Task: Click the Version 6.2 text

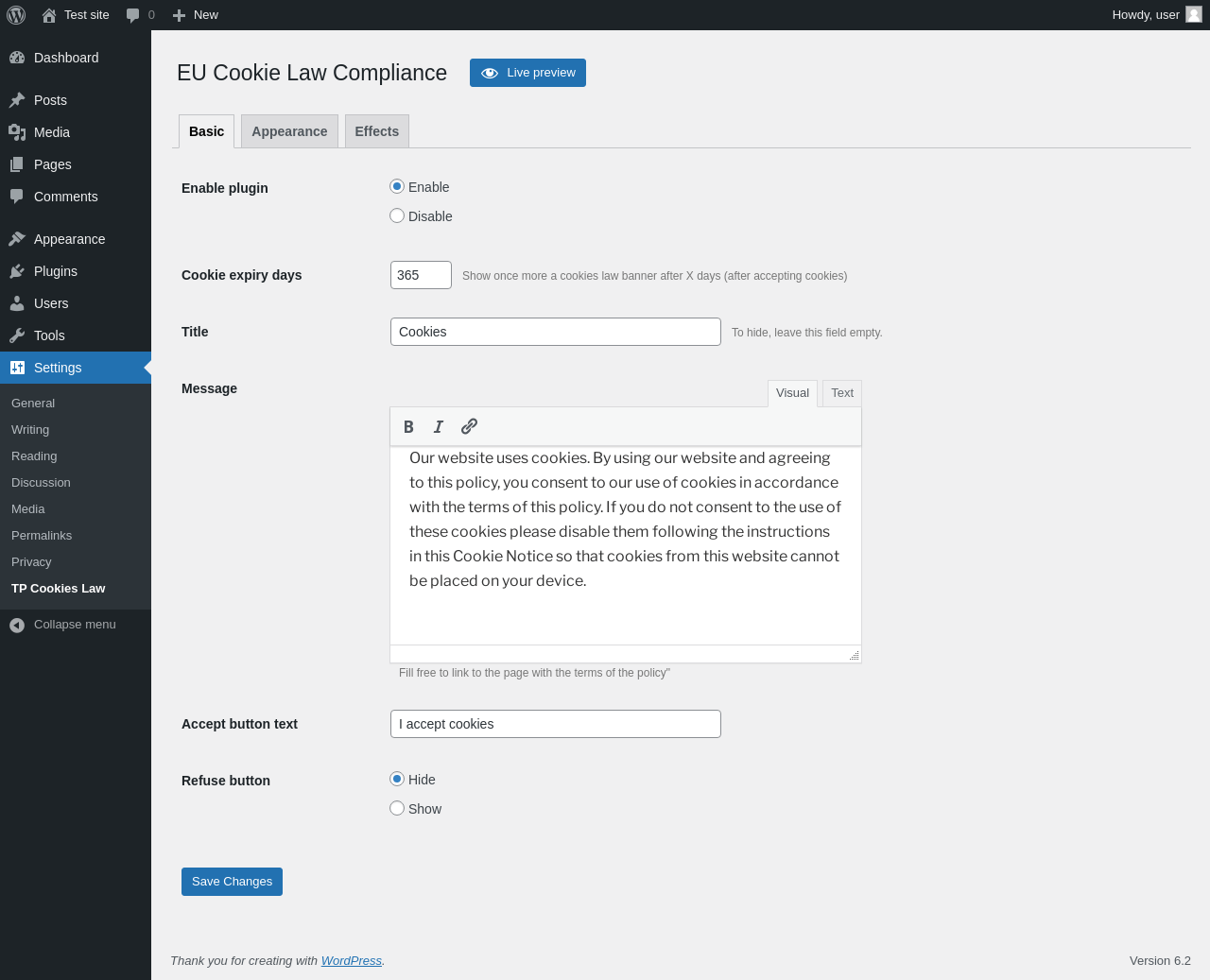Action: [x=1160, y=960]
